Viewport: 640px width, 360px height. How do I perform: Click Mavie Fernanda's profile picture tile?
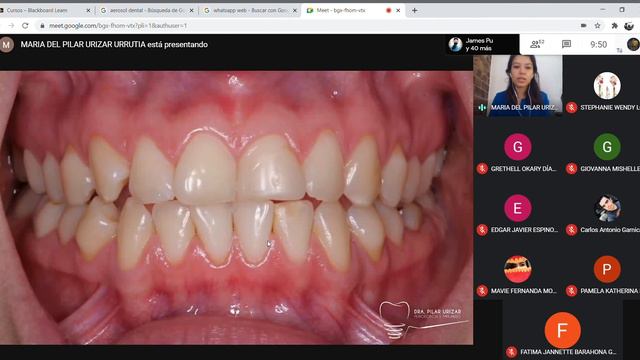coord(518,269)
